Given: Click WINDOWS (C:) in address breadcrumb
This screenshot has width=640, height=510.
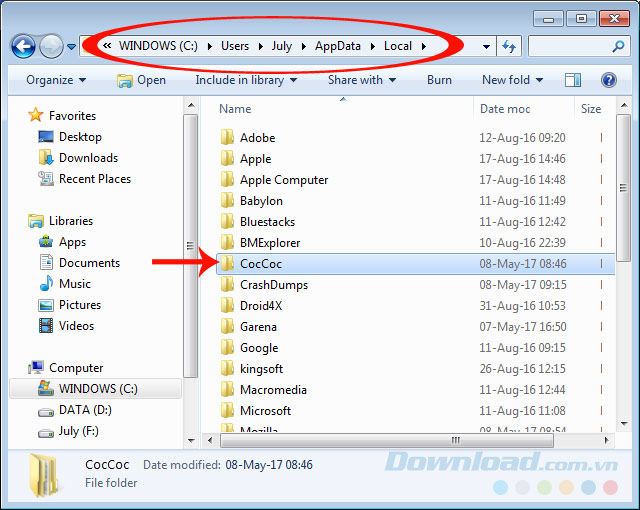Looking at the screenshot, I should click(x=158, y=46).
